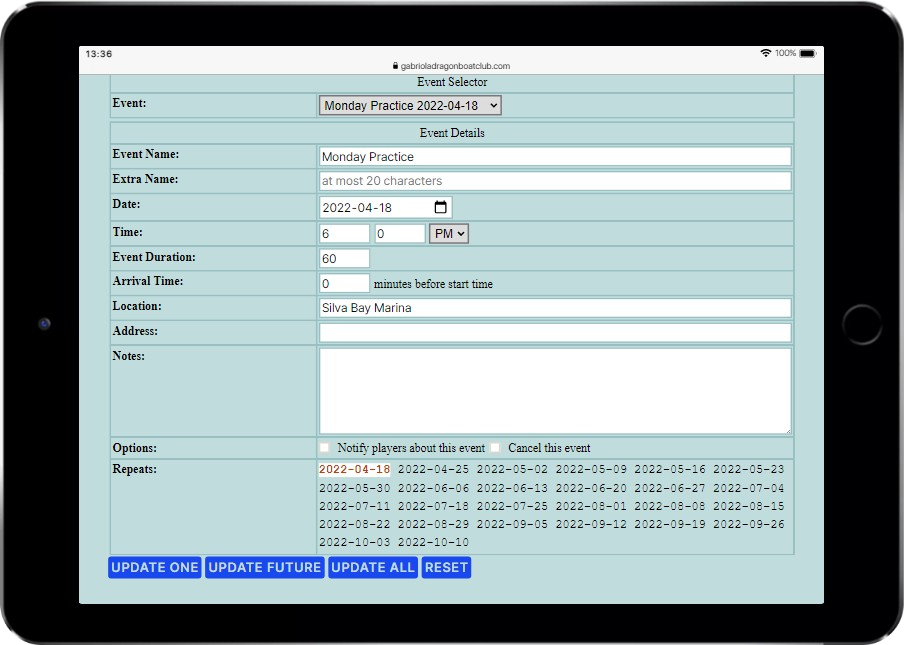The image size is (904, 645).
Task: Select repeat date 2022-07-11
Action: click(x=355, y=506)
